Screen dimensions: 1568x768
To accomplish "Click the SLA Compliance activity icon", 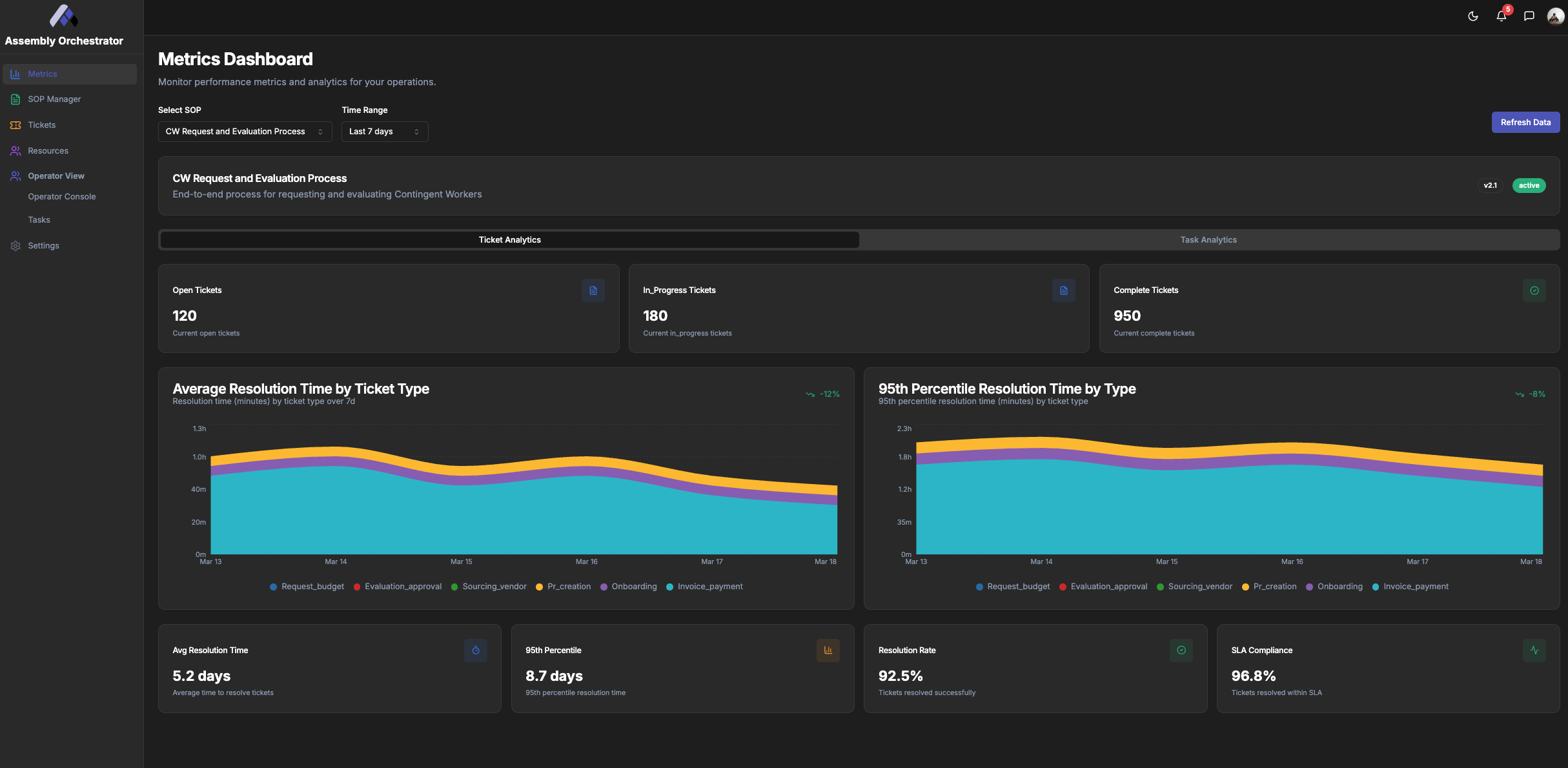I will [1534, 651].
